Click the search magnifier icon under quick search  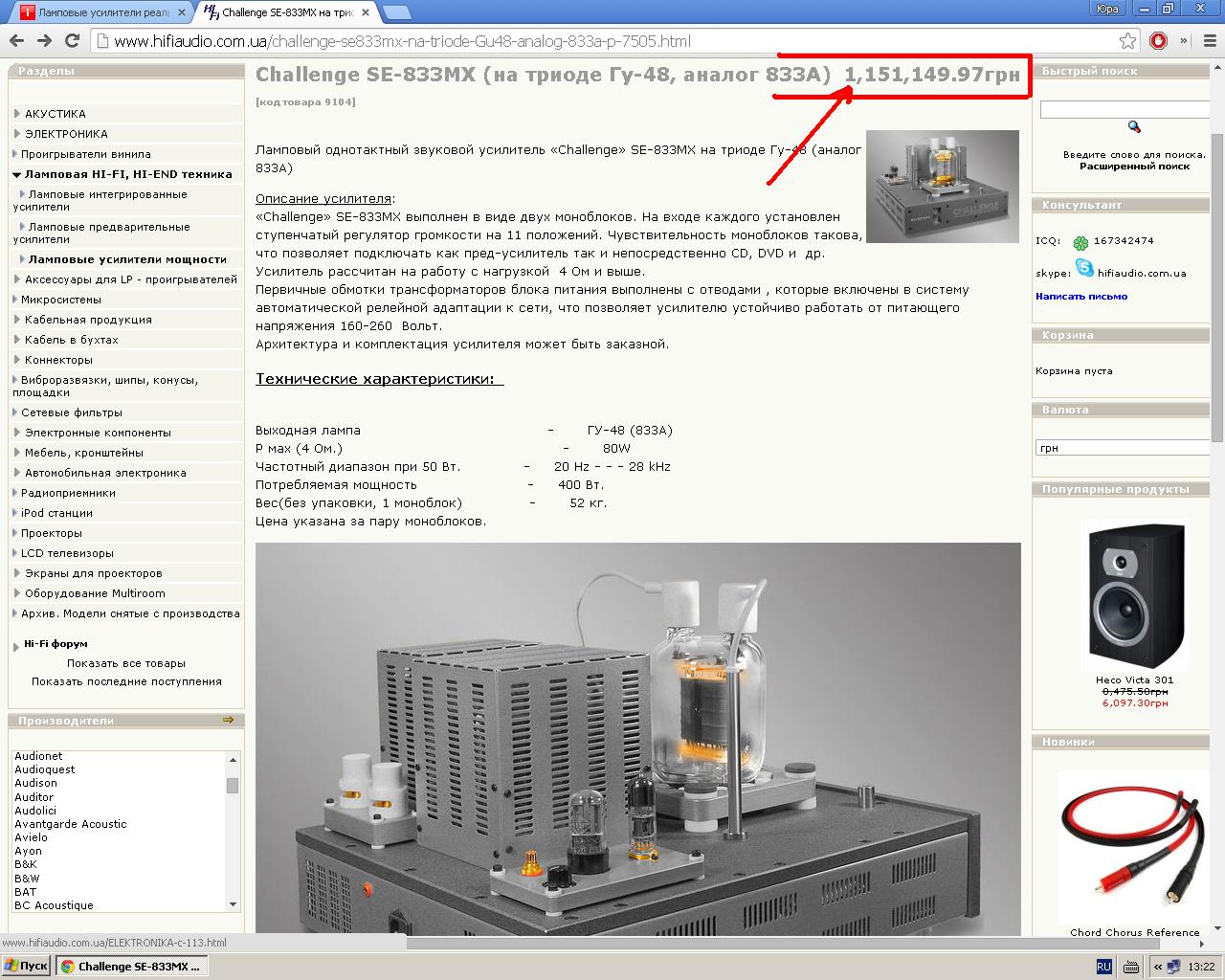[x=1134, y=126]
